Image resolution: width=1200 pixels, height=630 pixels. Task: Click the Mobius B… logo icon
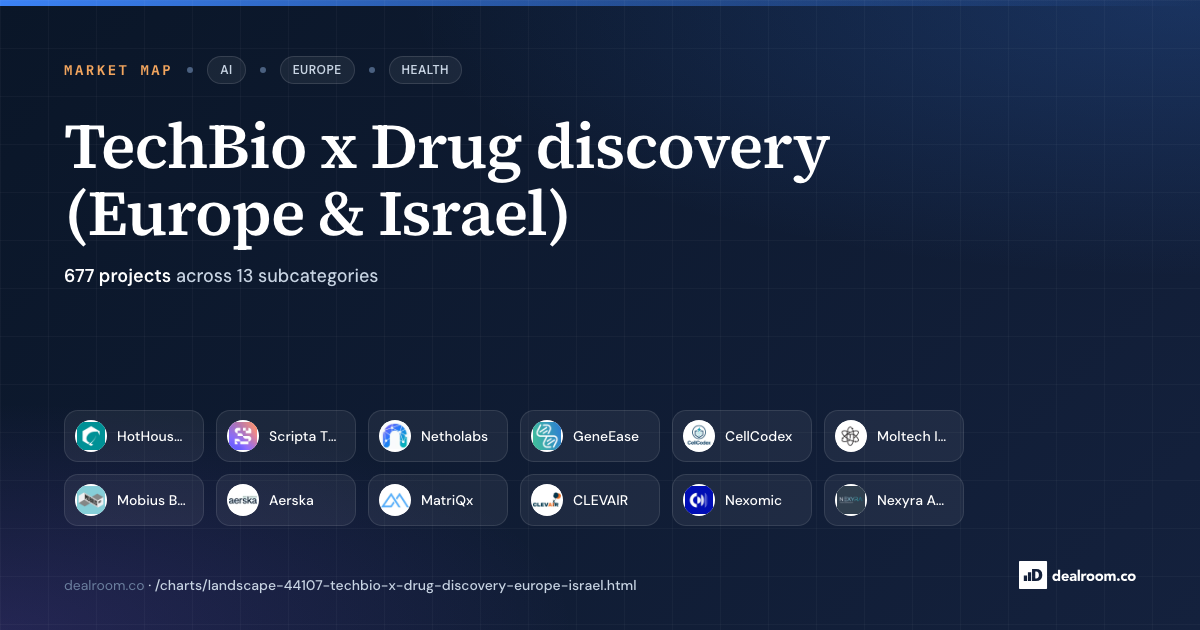(x=91, y=500)
